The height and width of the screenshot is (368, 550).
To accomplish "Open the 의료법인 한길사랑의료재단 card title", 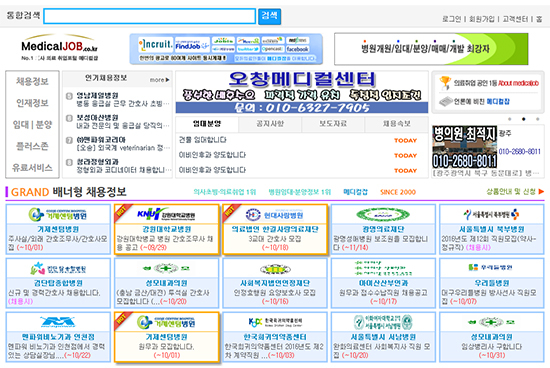I will pos(275,229).
